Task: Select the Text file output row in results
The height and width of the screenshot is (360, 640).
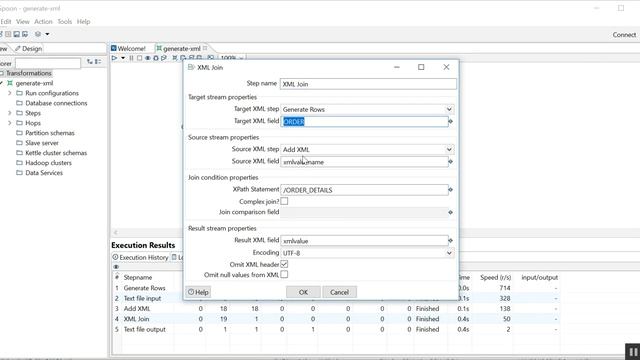Action: coord(336,329)
